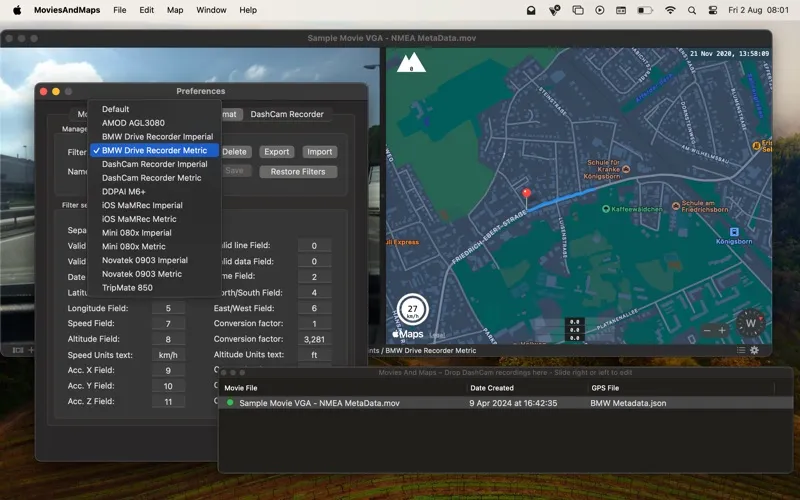Viewport: 800px width, 500px height.
Task: Select Mini 080x Imperial filter
Action: 155,233
